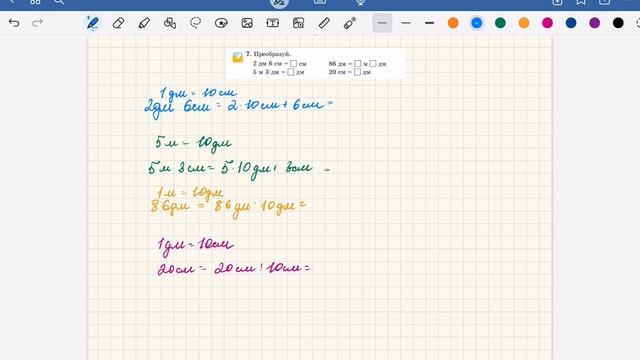This screenshot has height=360, width=640.
Task: Pick the selected light blue pen color
Action: (x=476, y=23)
